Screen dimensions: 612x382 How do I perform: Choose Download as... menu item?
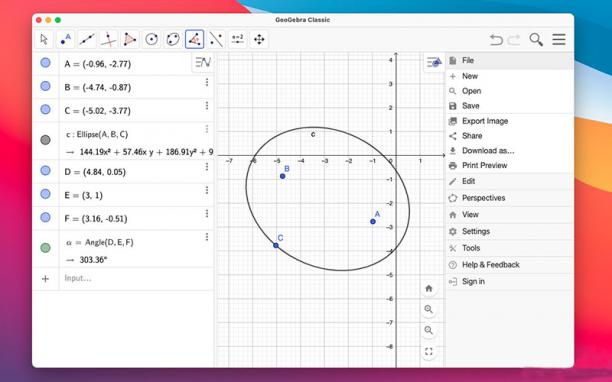[x=510, y=151]
